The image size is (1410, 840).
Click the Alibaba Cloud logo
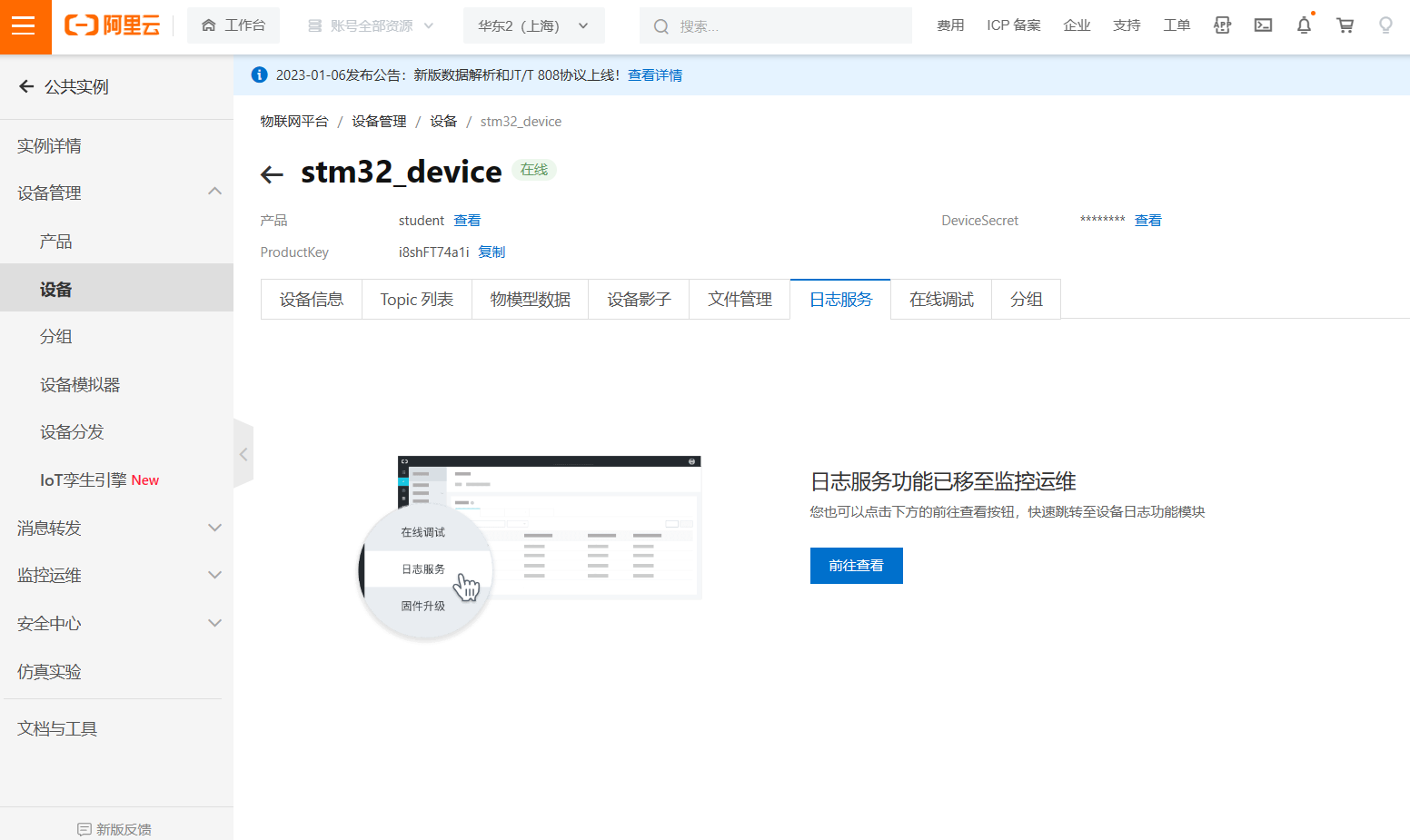coord(113,25)
